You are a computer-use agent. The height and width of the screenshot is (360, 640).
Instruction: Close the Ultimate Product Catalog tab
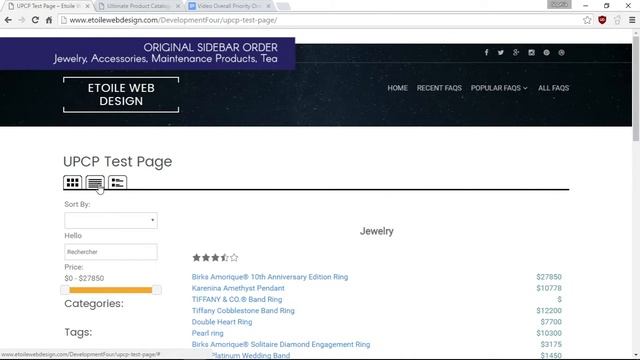click(178, 6)
